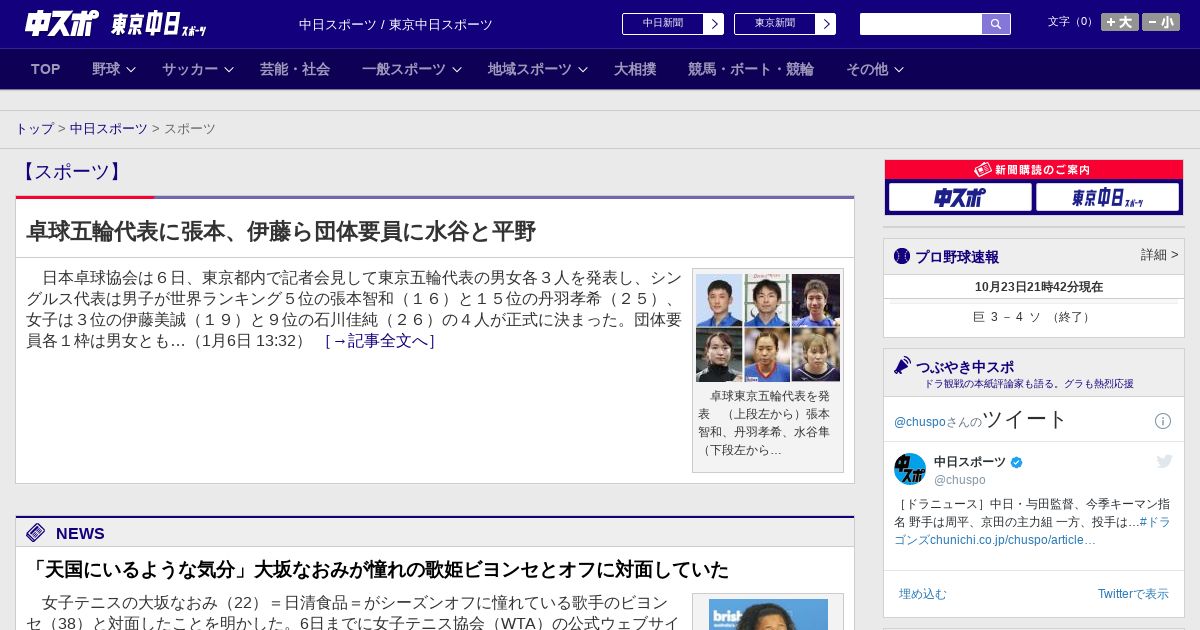Click the Tokyo Chunichi Sports header logo
Viewport: 1200px width, 630px height.
click(159, 24)
